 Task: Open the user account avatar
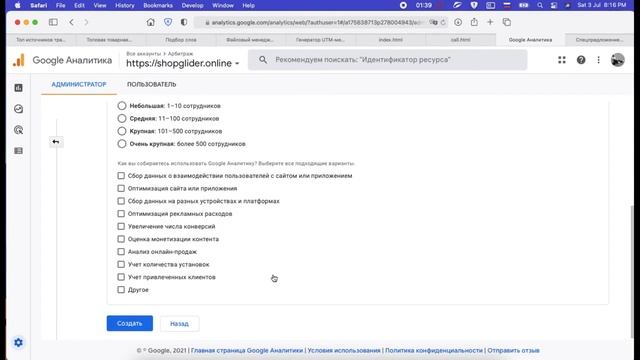618,60
